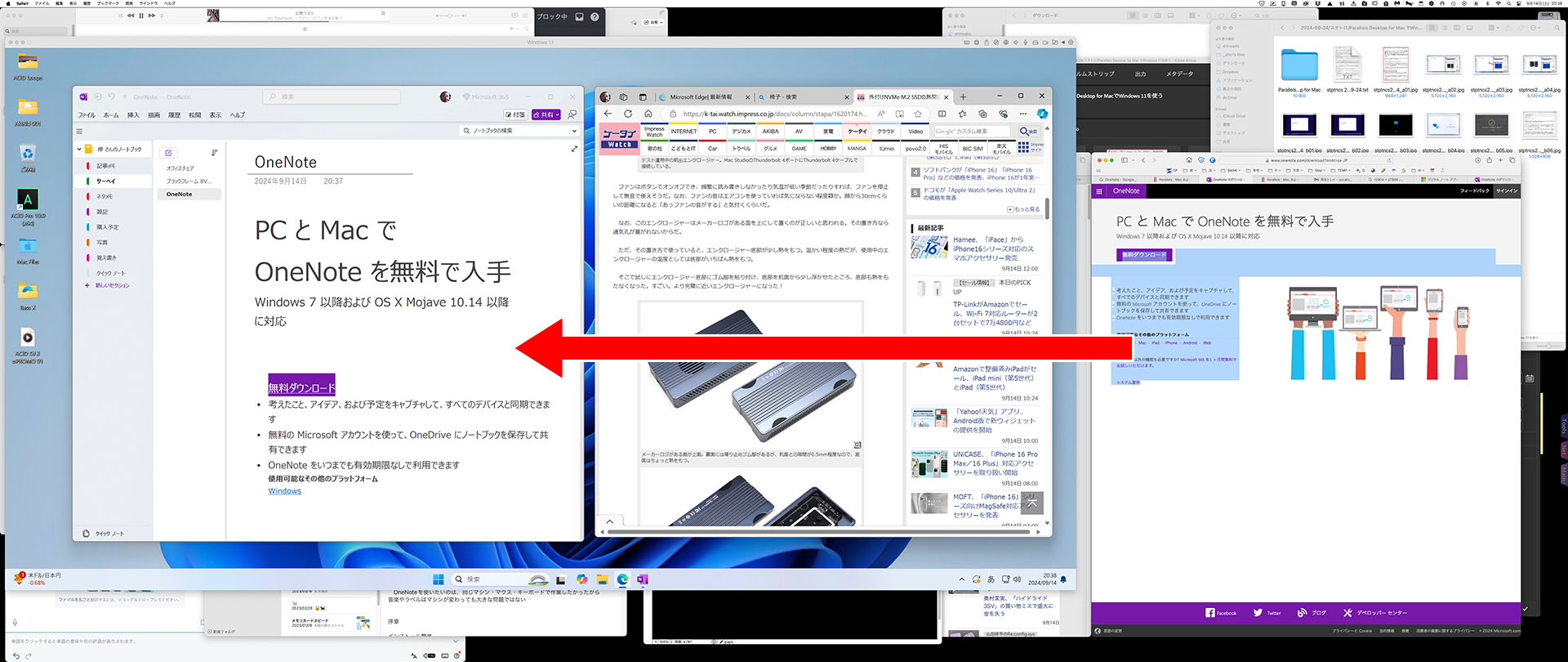Click 無料ダウンロード button in Safari OneNote page

point(1144,255)
